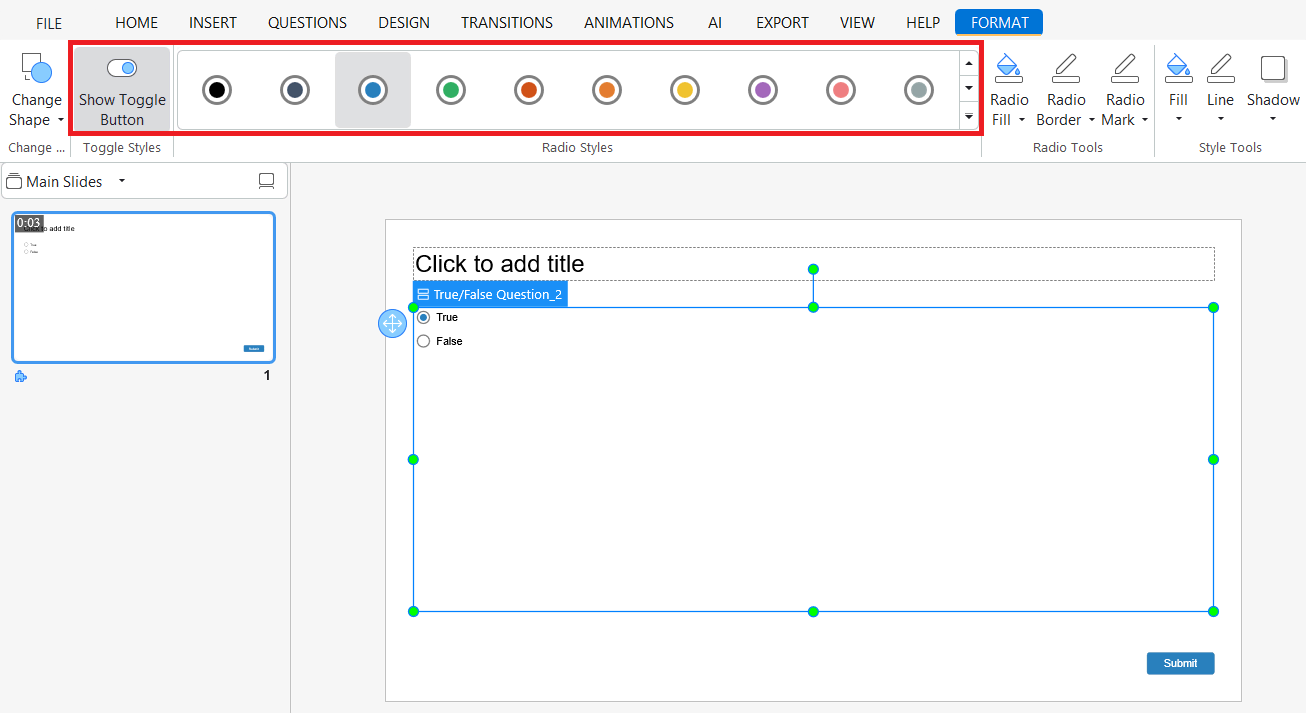Switch to the ANIMATIONS tab

629,22
